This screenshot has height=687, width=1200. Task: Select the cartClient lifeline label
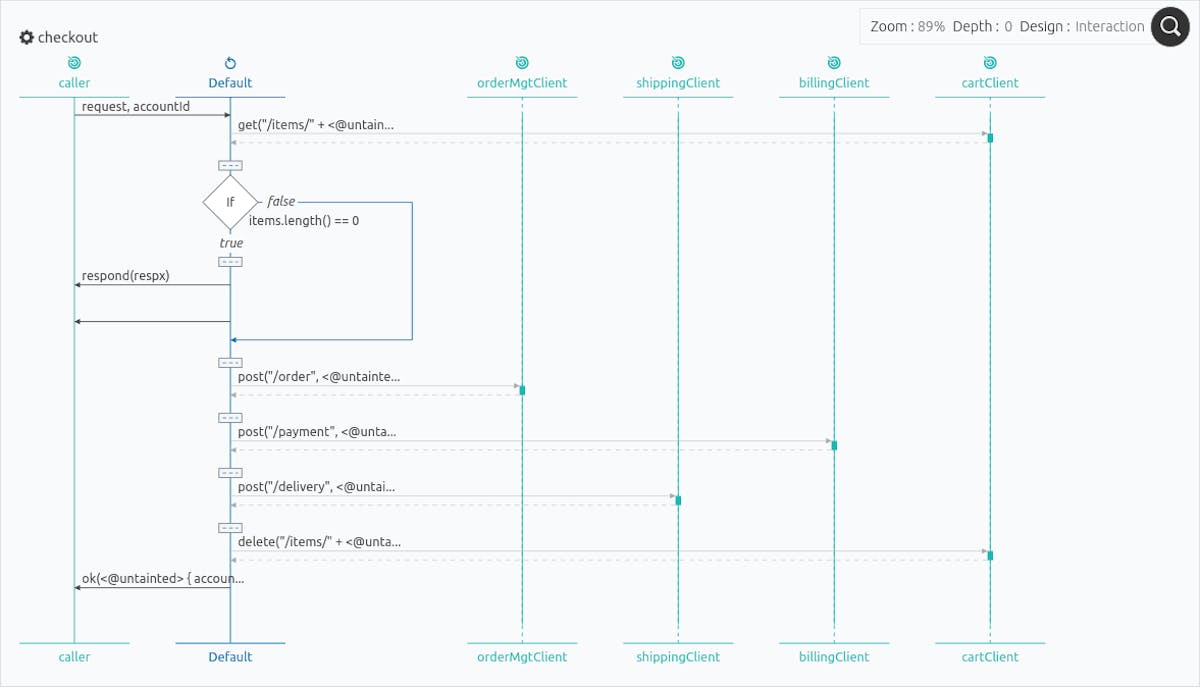tap(989, 83)
